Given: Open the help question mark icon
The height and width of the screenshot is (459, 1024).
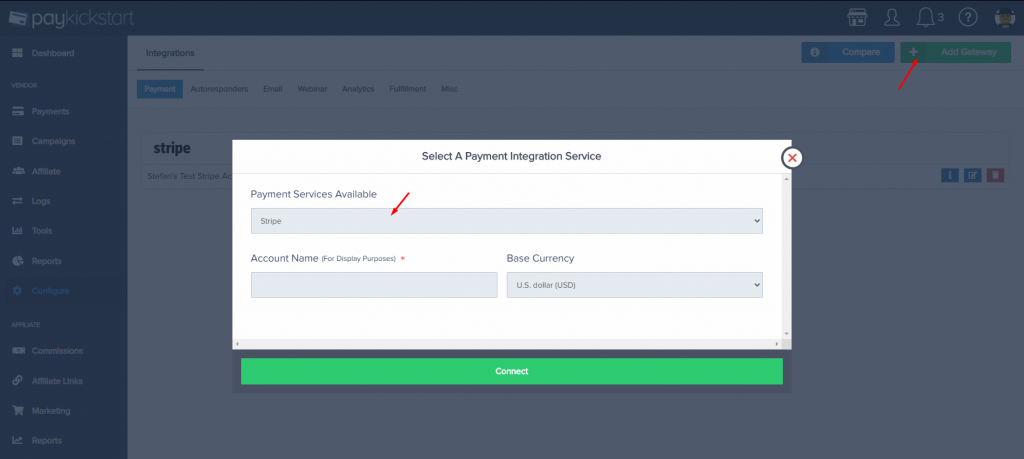Looking at the screenshot, I should click(967, 17).
